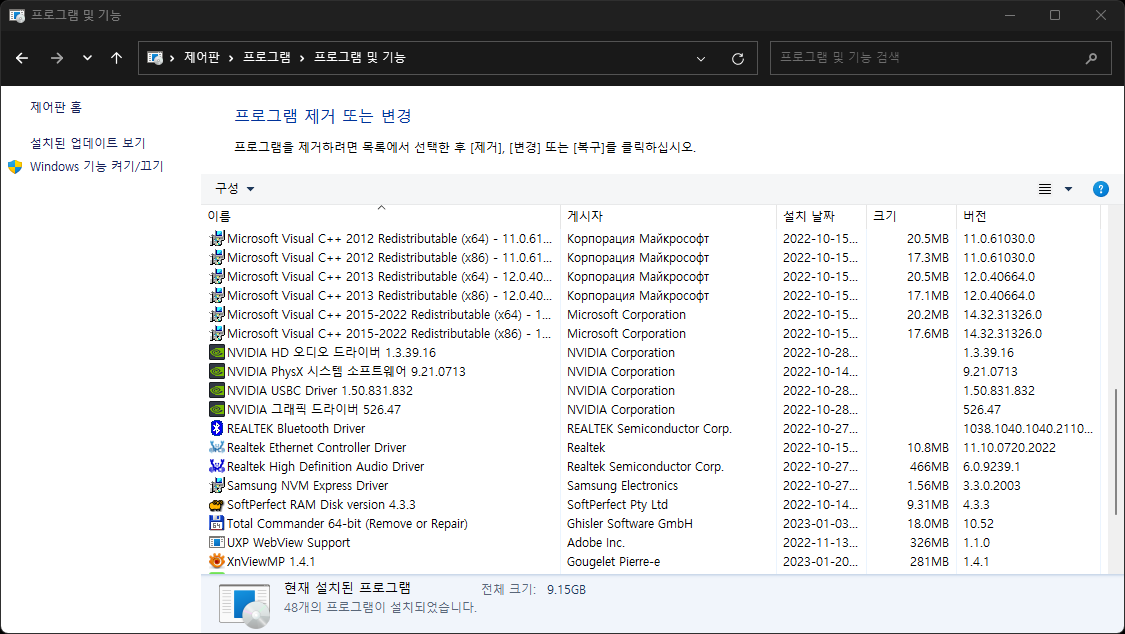Screen dimensions: 1125x634
Task: Select NVIDIA HD 오디오 드라이버 icon
Action: [217, 353]
